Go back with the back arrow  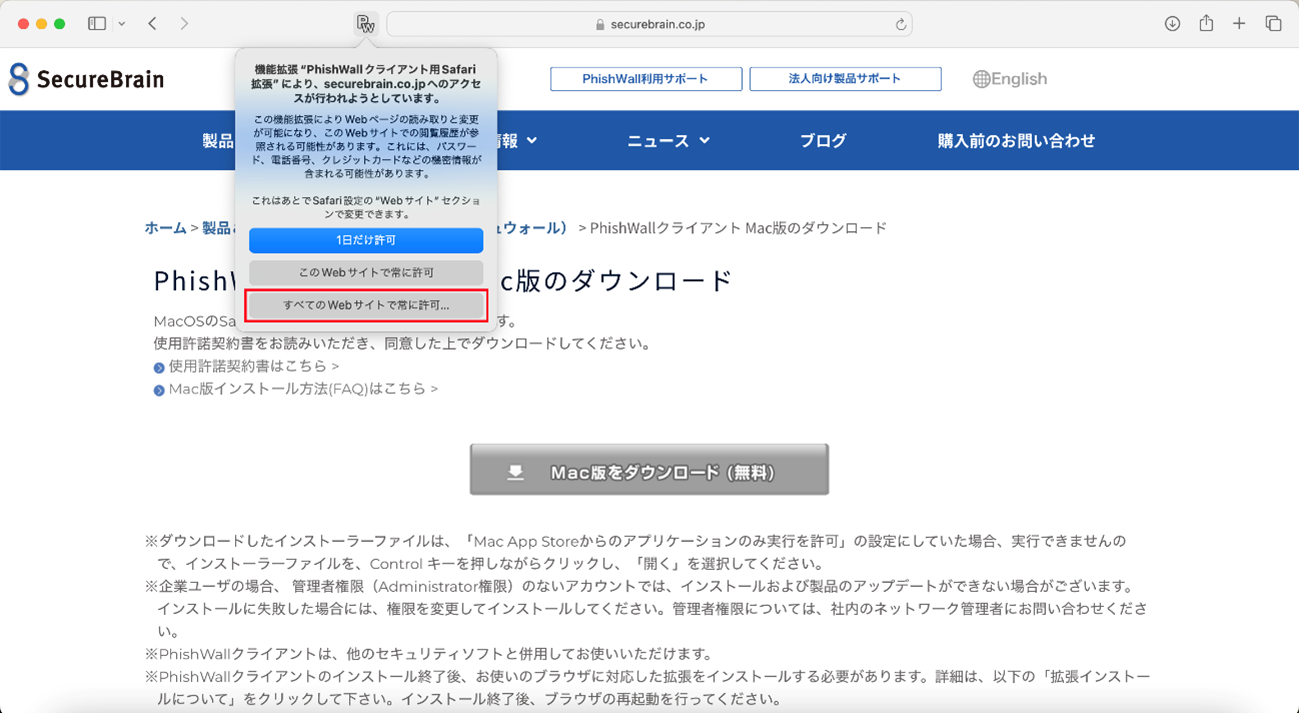pos(152,23)
